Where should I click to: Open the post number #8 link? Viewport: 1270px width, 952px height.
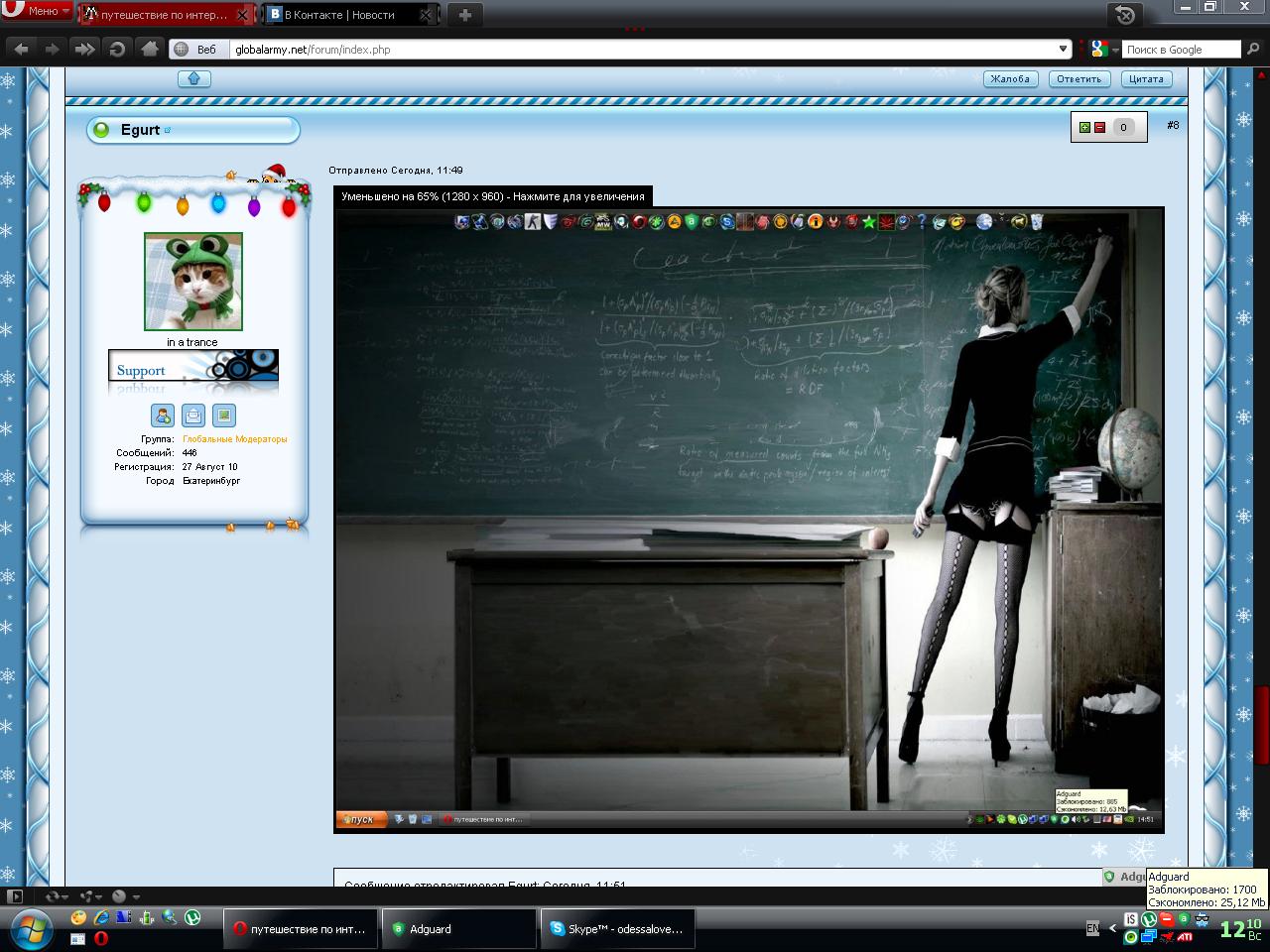[x=1173, y=125]
